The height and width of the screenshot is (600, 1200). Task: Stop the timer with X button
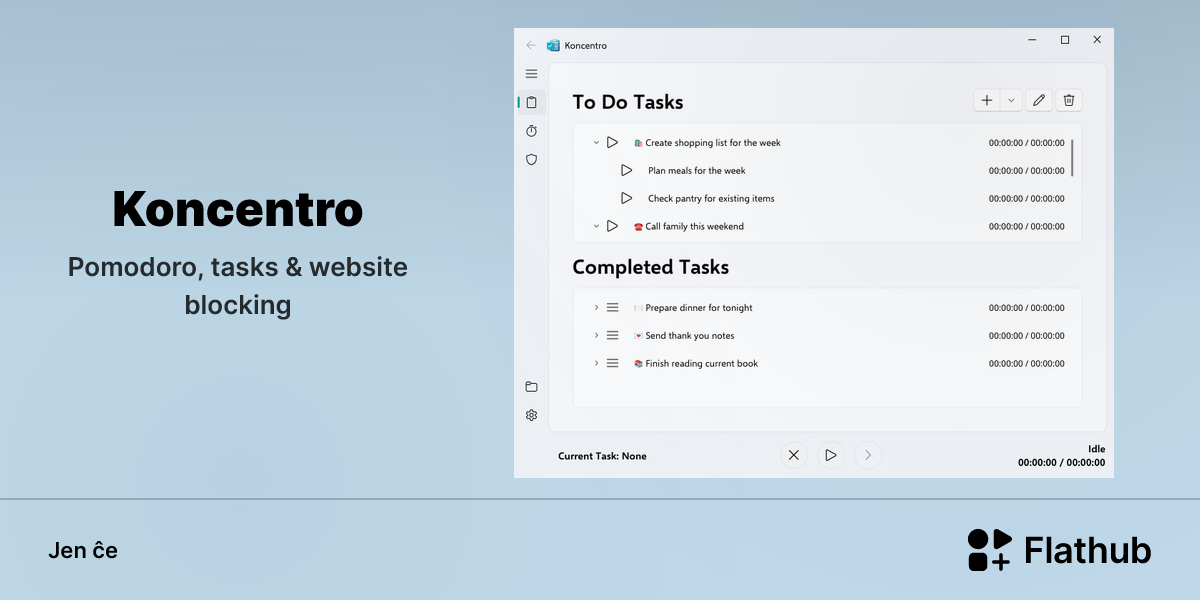pos(794,455)
